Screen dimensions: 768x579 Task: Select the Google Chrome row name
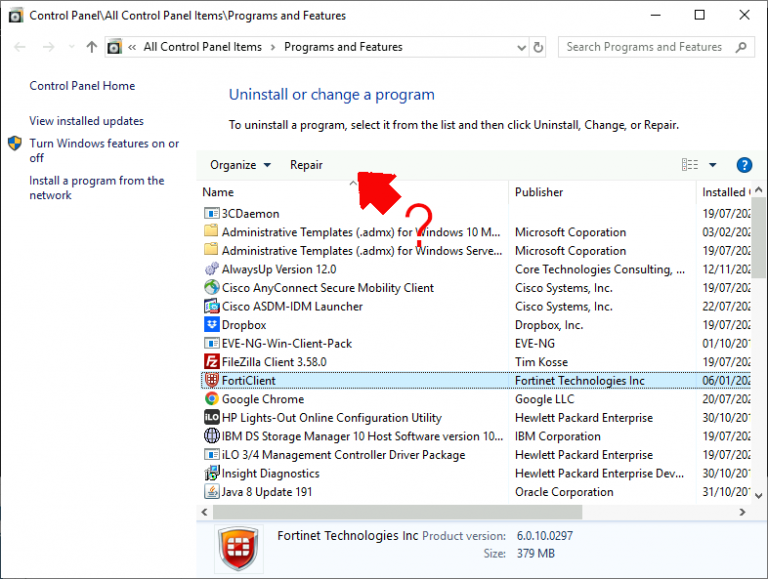263,399
